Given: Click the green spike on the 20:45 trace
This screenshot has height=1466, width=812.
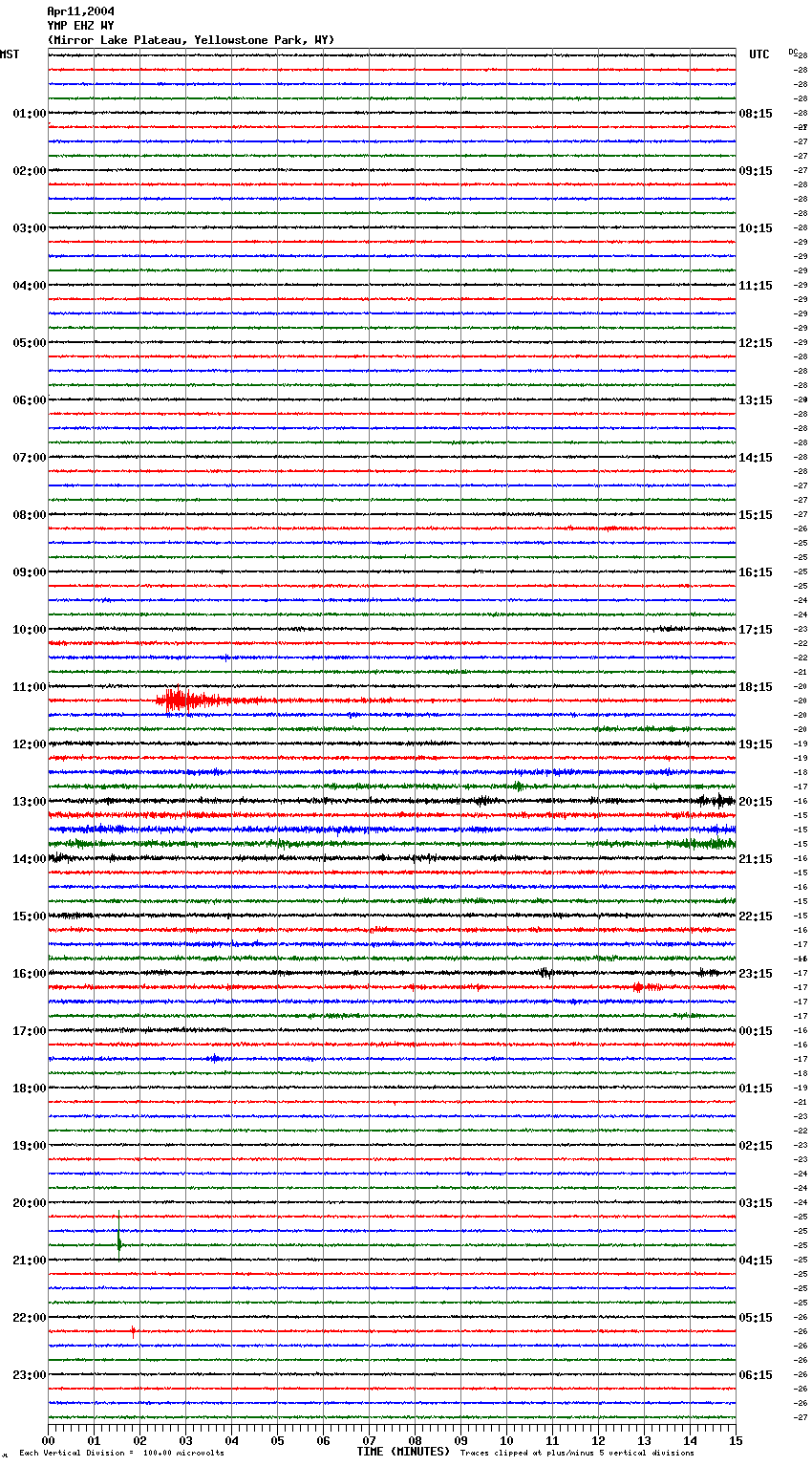Looking at the screenshot, I should 119,1237.
